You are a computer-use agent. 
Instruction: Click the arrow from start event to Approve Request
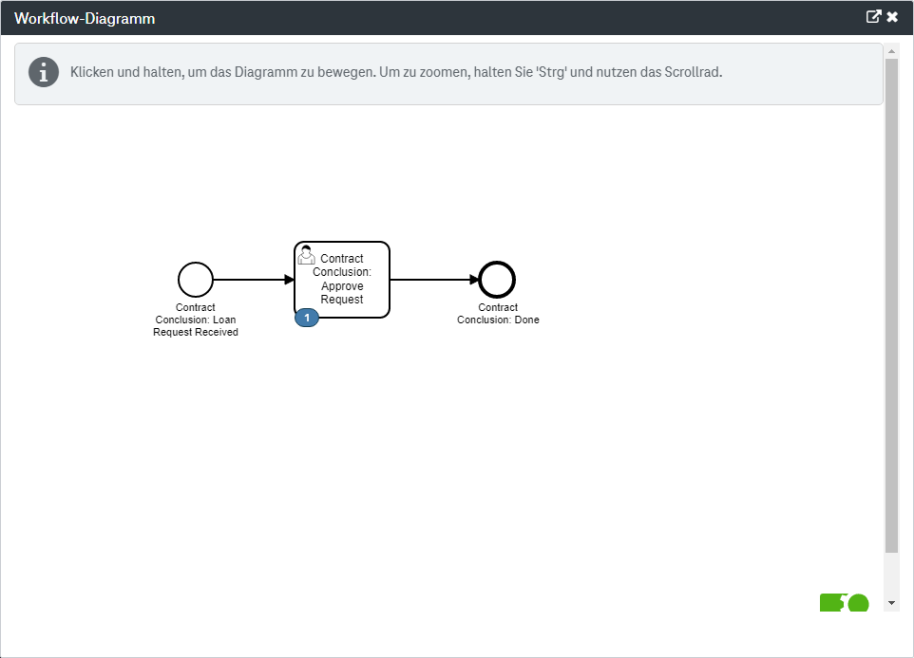(x=254, y=280)
